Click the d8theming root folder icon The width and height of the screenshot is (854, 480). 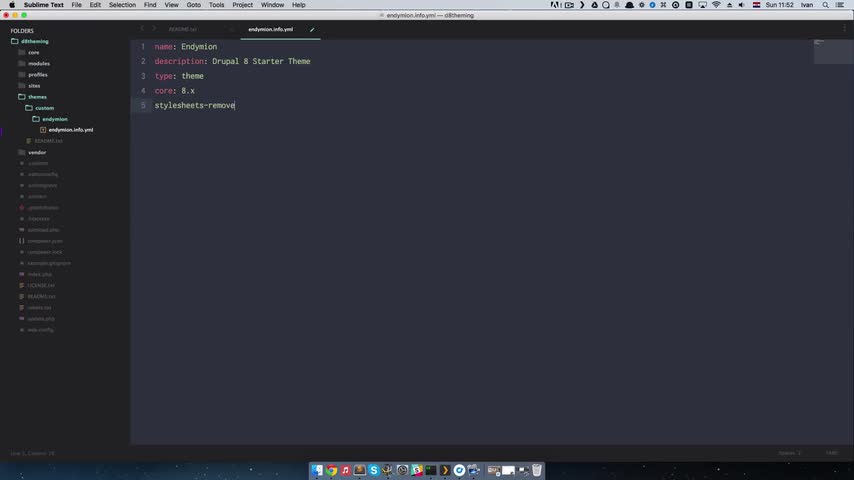click(x=15, y=41)
